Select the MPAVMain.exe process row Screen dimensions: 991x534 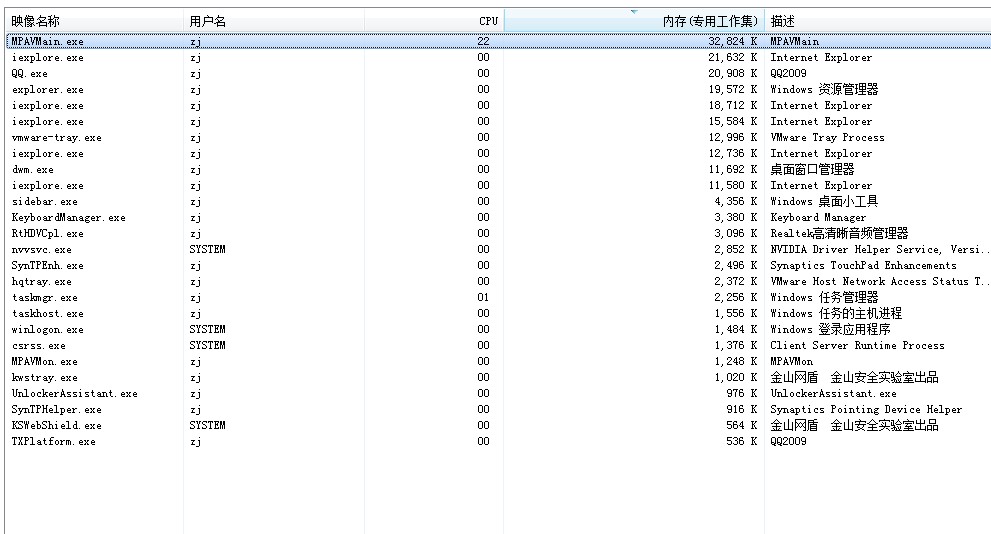tap(48, 42)
